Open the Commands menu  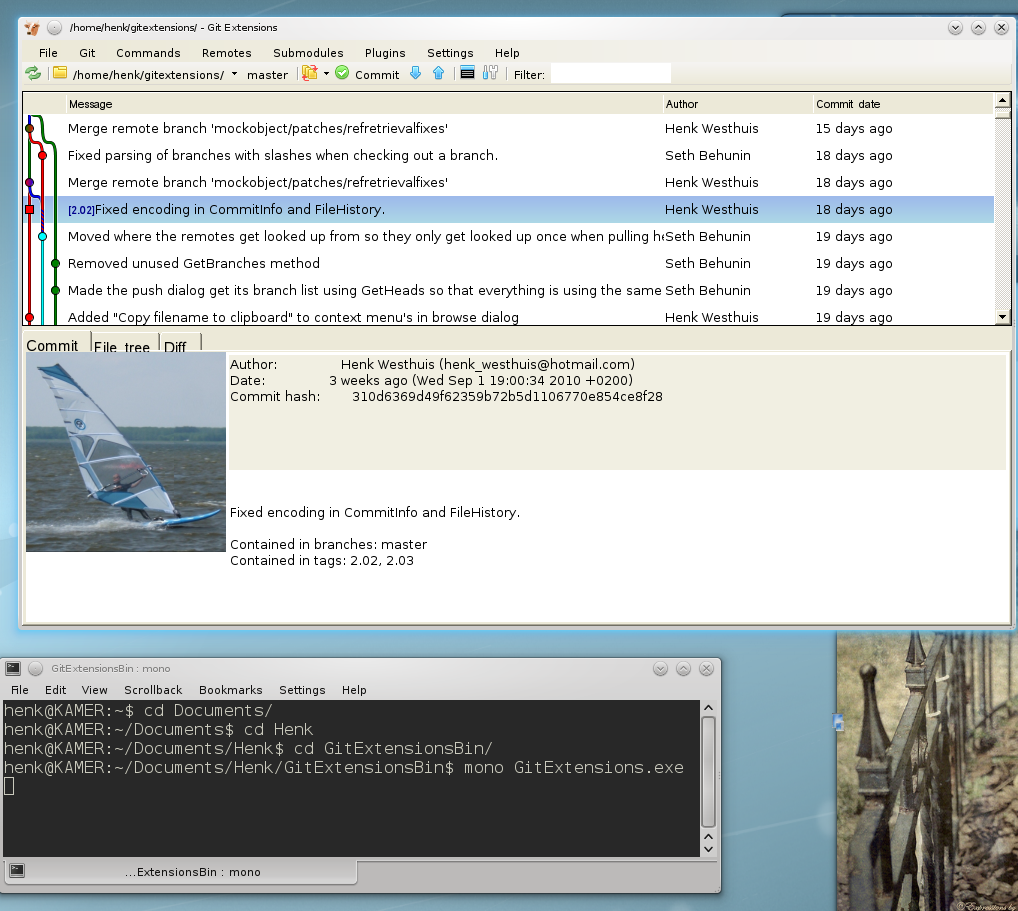(x=148, y=53)
